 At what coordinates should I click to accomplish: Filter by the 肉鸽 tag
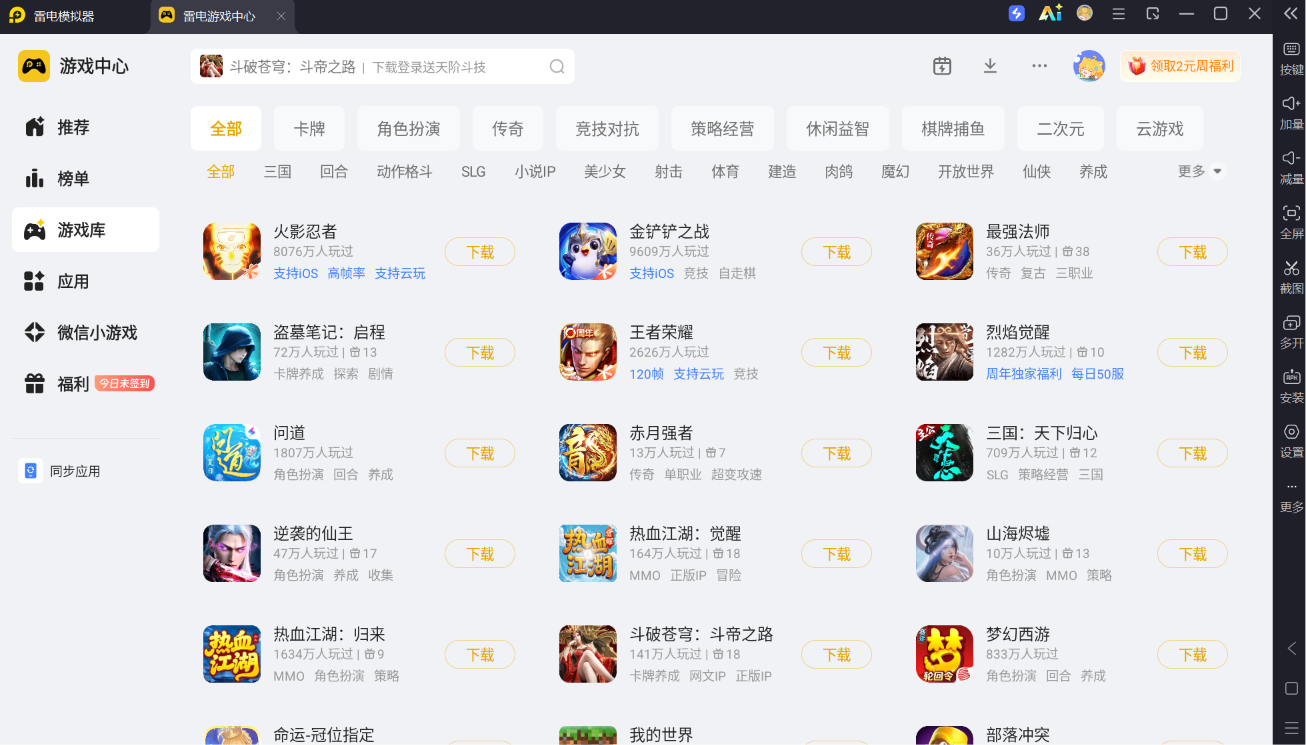pos(839,172)
